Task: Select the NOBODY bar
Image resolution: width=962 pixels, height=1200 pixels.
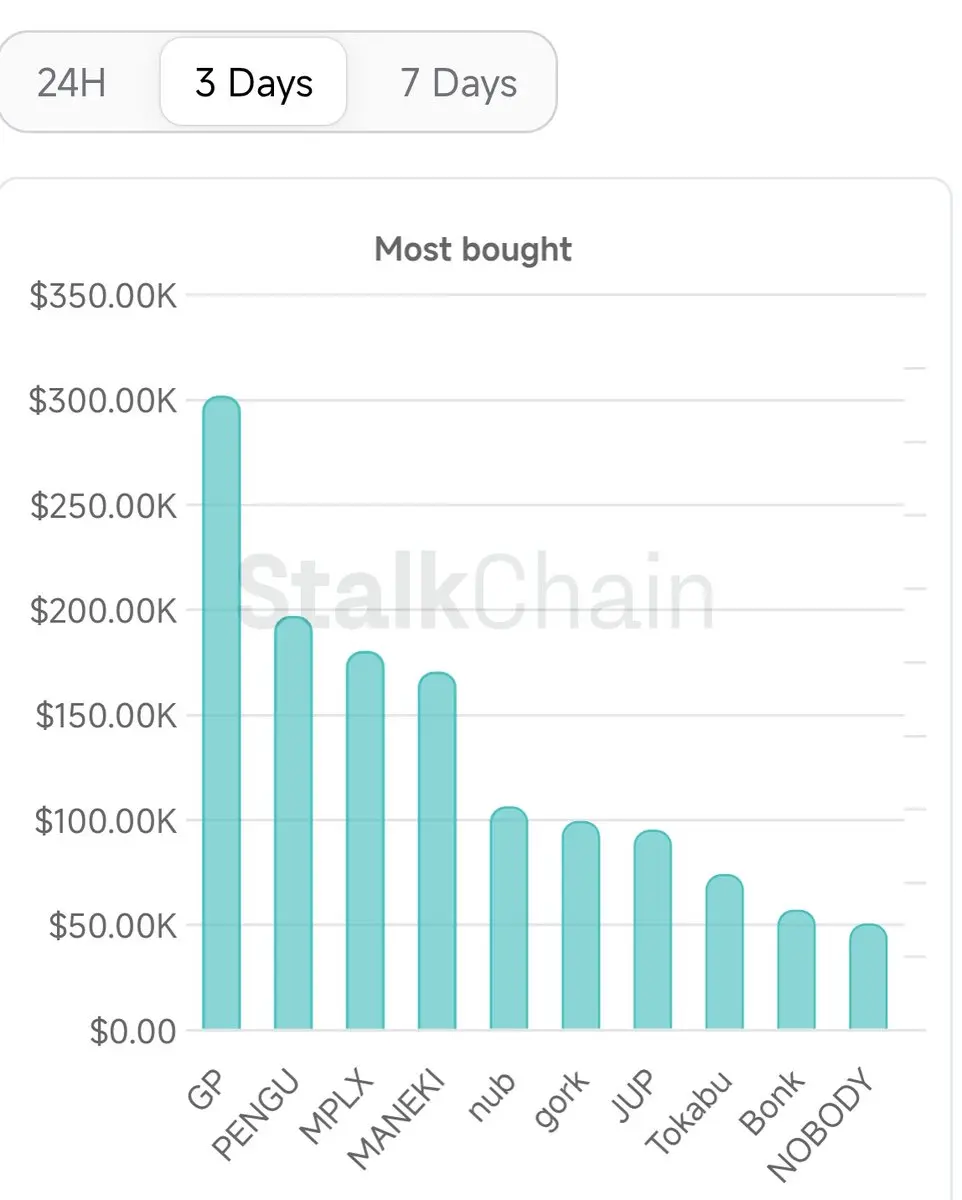Action: click(869, 977)
